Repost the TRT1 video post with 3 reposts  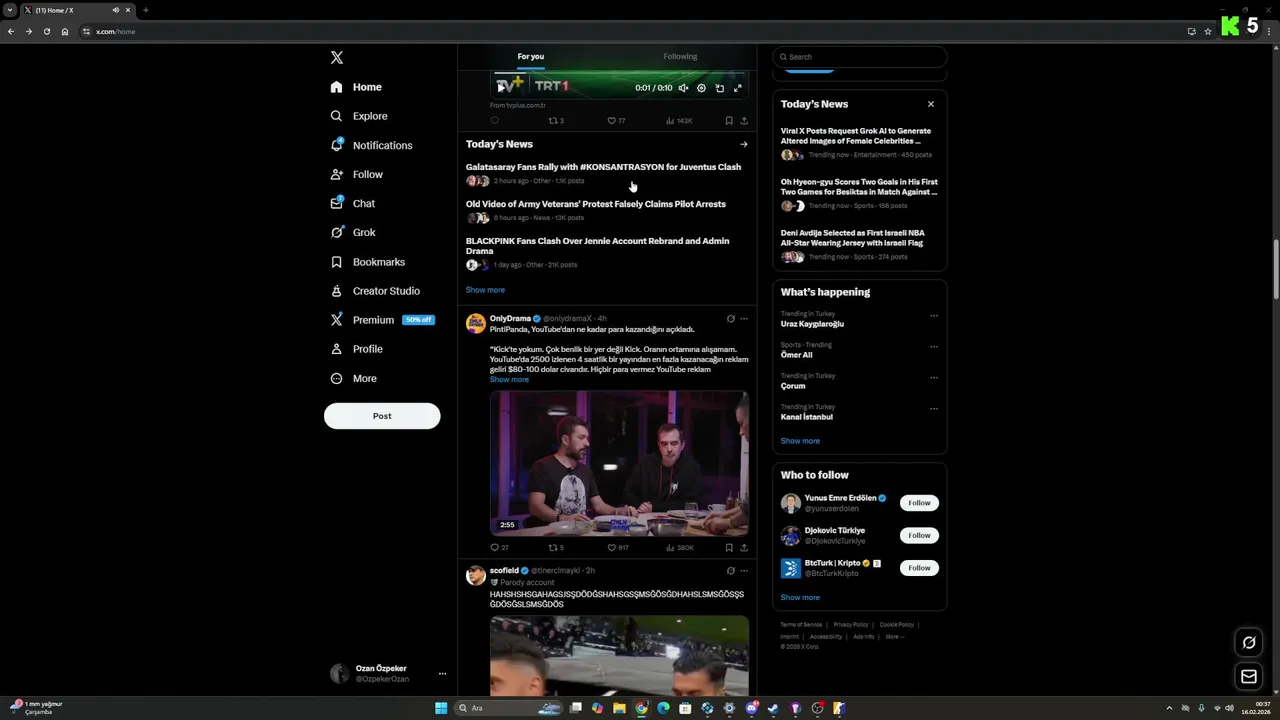(556, 121)
